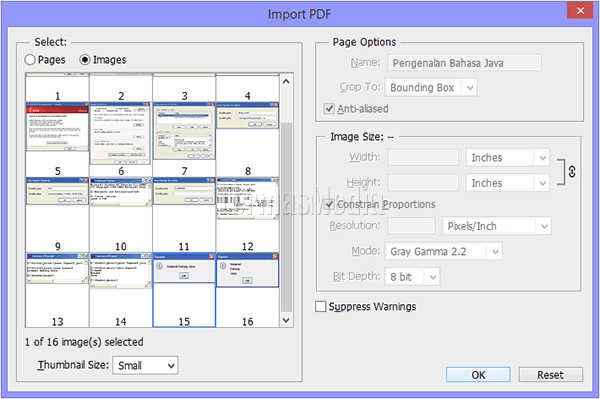Open the Thumbnail Size dropdown
This screenshot has height=399, width=600.
(145, 366)
